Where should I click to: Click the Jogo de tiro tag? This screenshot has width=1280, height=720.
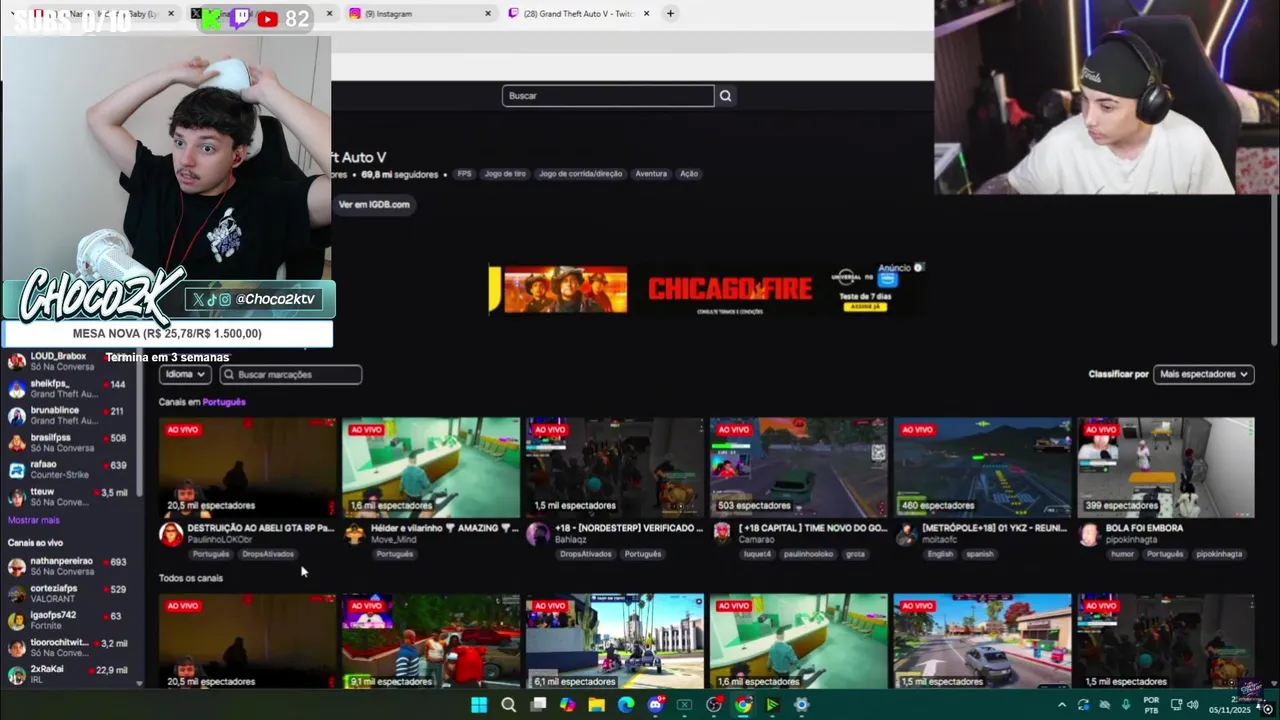click(x=505, y=174)
